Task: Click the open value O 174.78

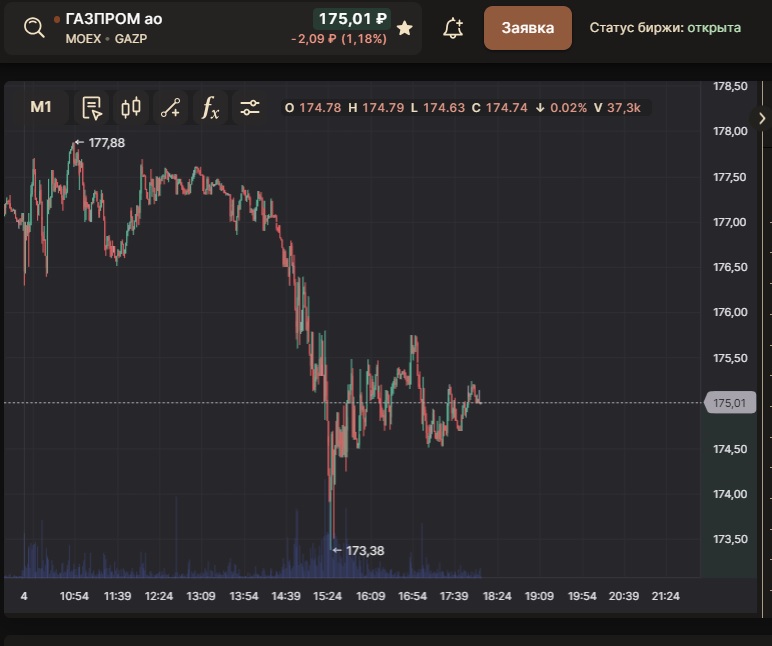Action: (x=313, y=108)
